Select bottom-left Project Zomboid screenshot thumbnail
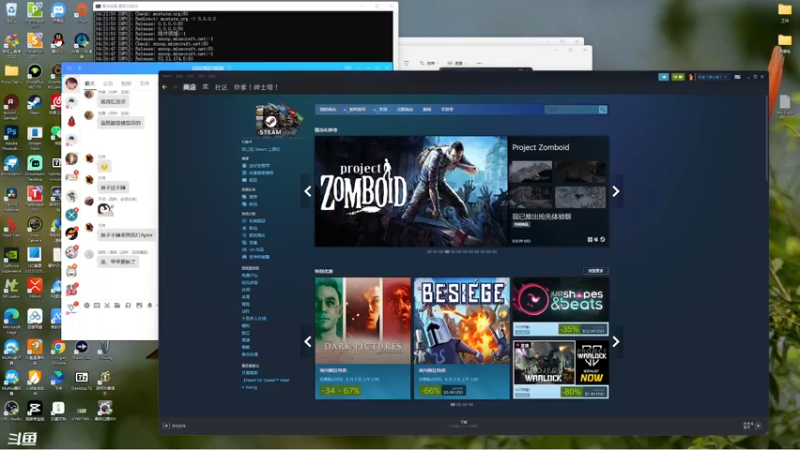 [x=531, y=197]
